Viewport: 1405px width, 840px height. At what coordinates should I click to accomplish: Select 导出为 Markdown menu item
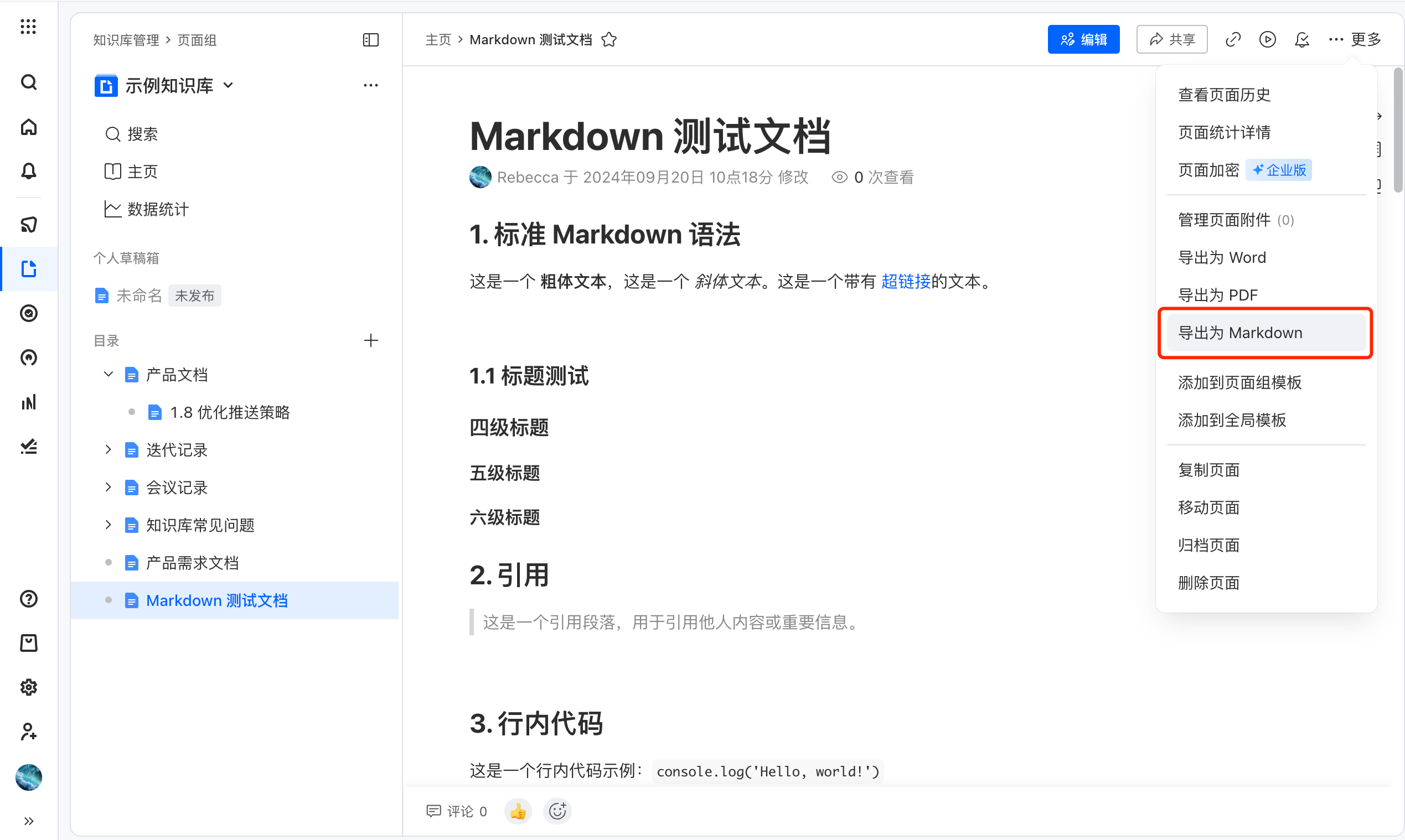click(x=1266, y=333)
